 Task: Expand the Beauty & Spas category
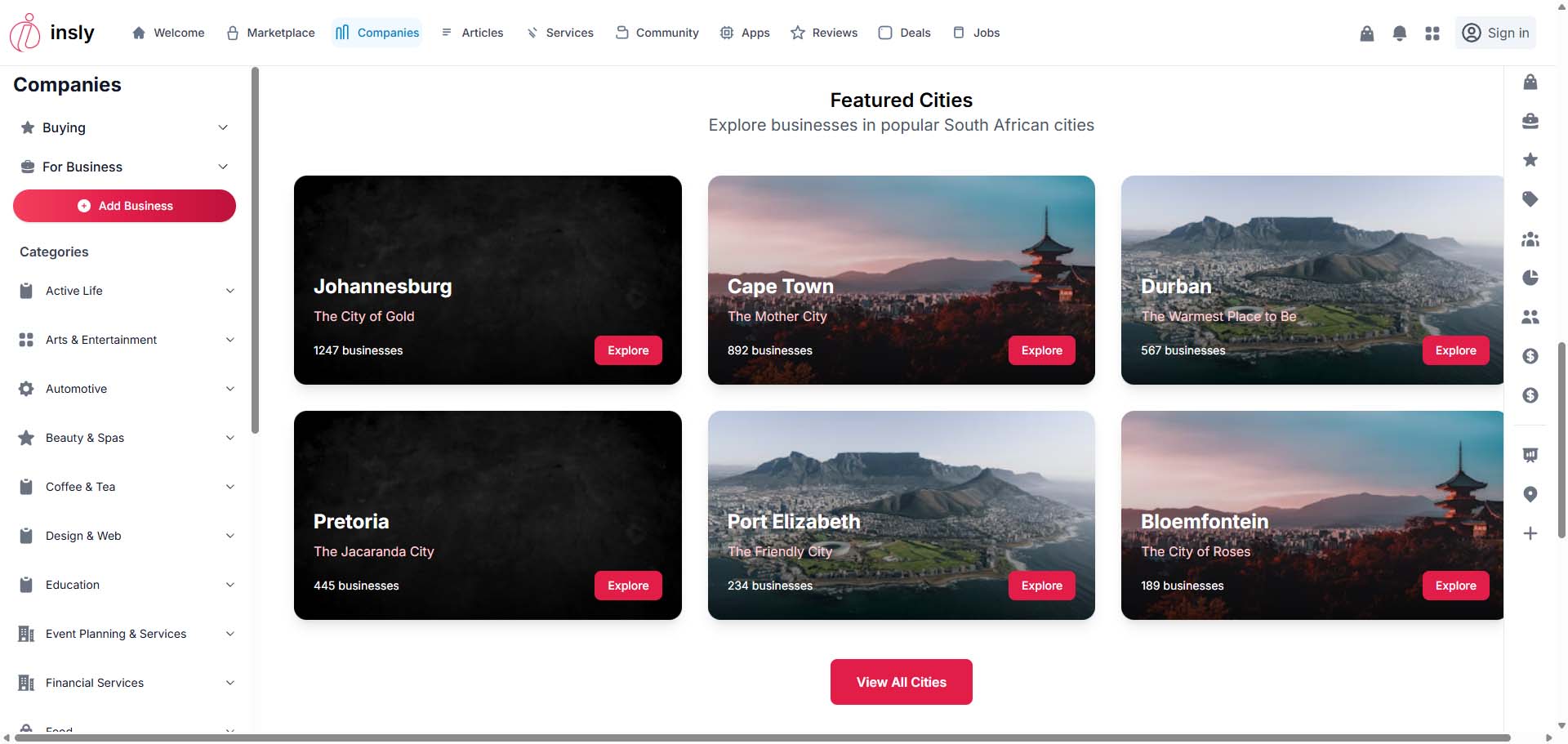pos(126,438)
